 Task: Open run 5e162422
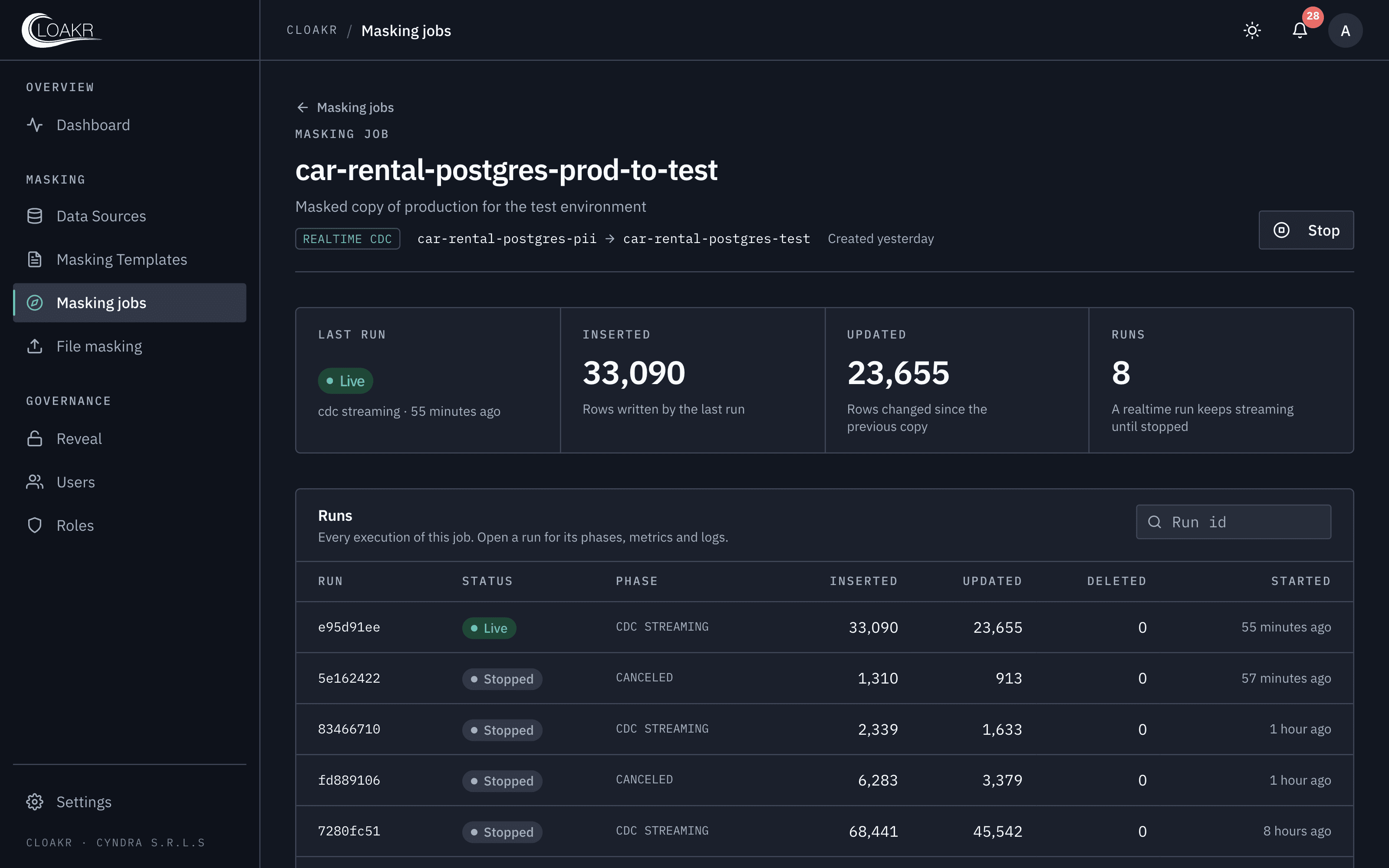(349, 678)
